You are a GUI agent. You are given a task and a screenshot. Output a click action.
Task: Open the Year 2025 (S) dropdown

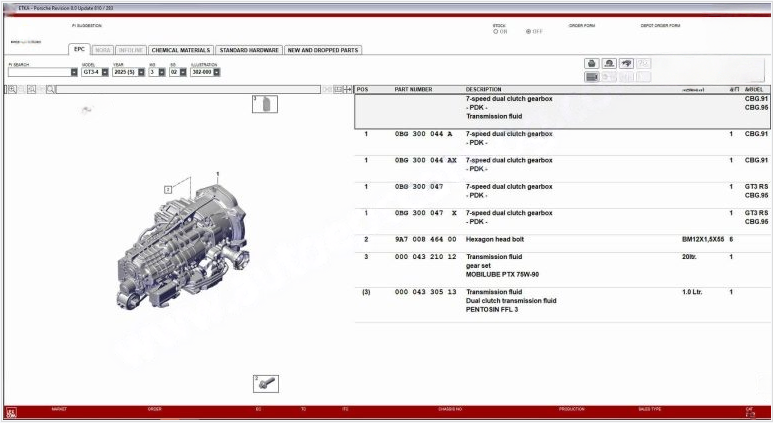coord(142,72)
